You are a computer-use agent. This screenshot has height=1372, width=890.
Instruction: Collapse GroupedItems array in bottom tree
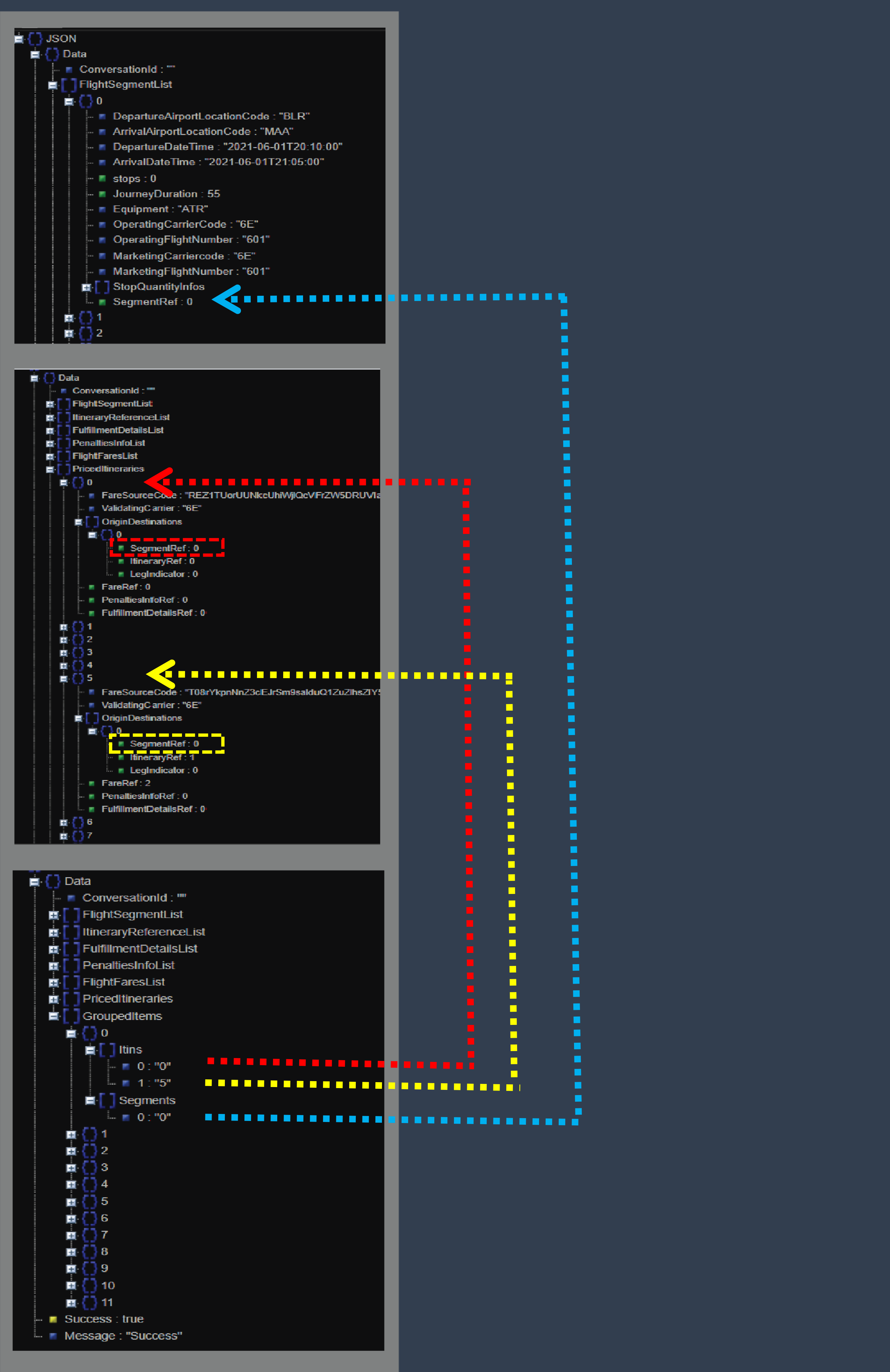pyautogui.click(x=54, y=1016)
